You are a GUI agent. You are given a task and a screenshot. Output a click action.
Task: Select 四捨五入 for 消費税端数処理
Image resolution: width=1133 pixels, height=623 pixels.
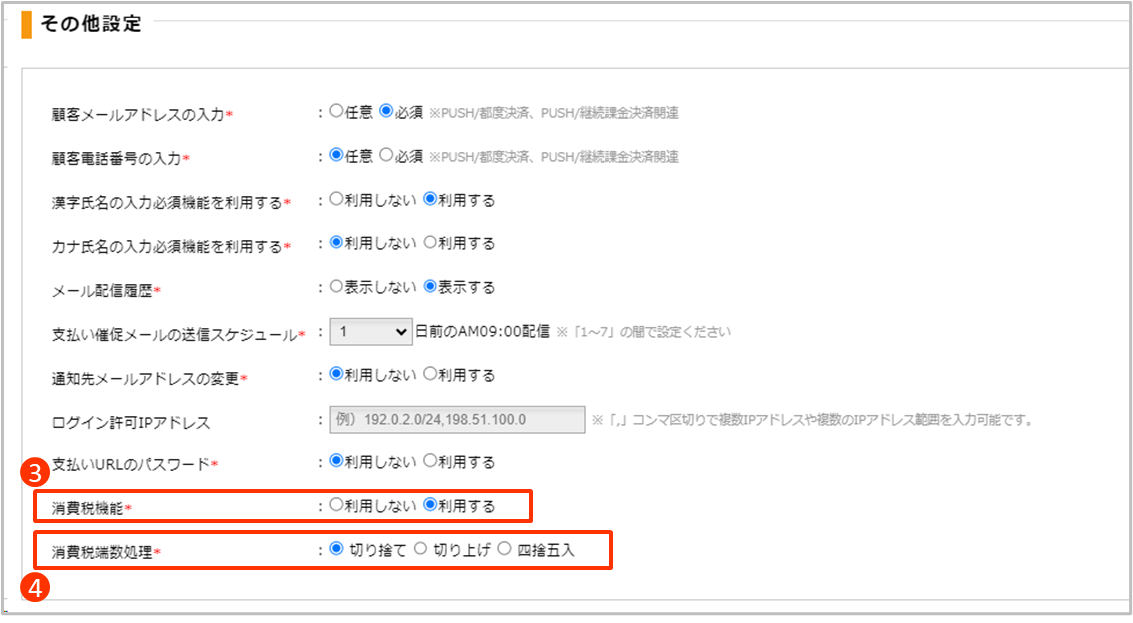(x=504, y=549)
